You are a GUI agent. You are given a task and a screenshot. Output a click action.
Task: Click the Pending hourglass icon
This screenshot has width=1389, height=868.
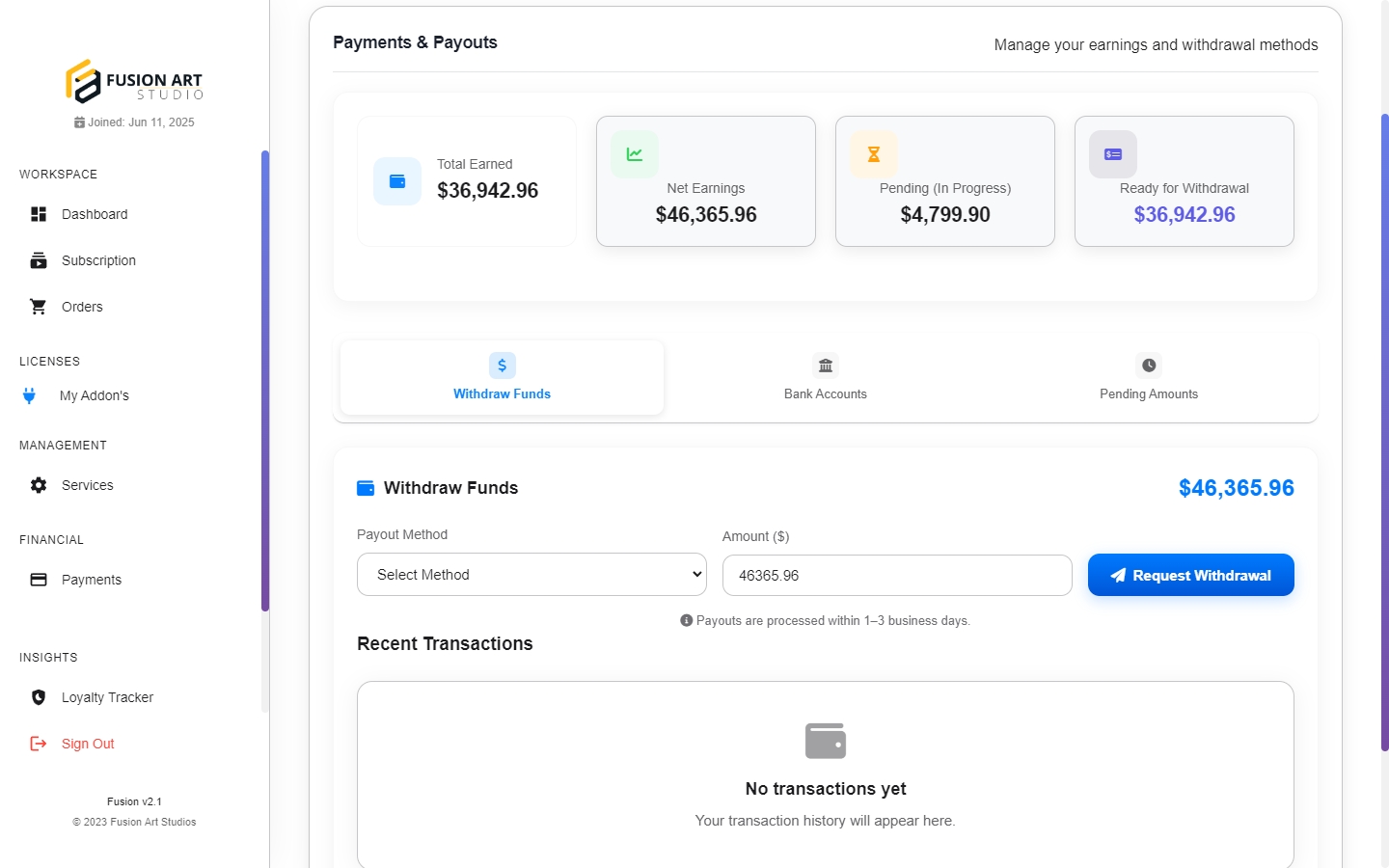click(x=874, y=154)
